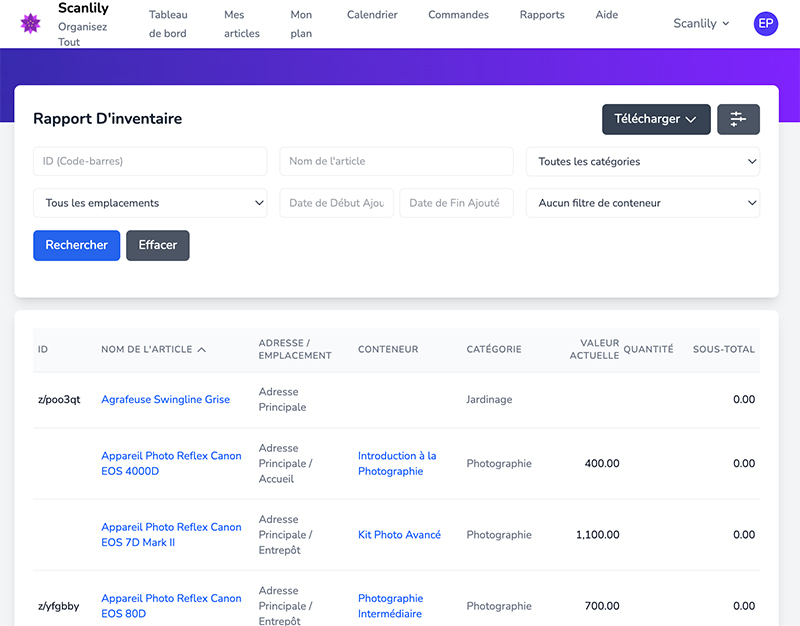Open the filter settings sliders icon button

[x=738, y=119]
